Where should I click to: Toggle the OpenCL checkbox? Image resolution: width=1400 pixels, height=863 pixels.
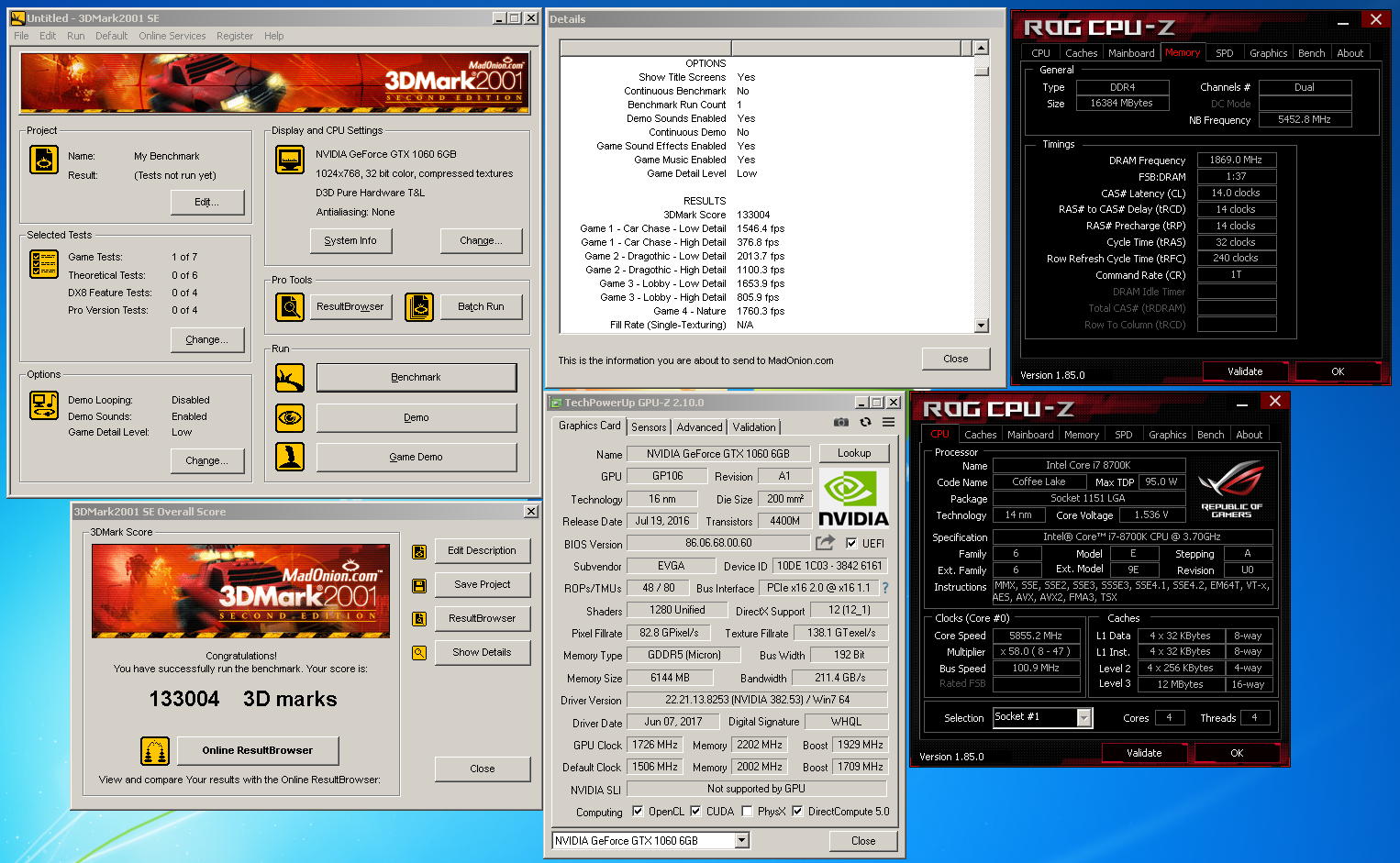pyautogui.click(x=638, y=811)
